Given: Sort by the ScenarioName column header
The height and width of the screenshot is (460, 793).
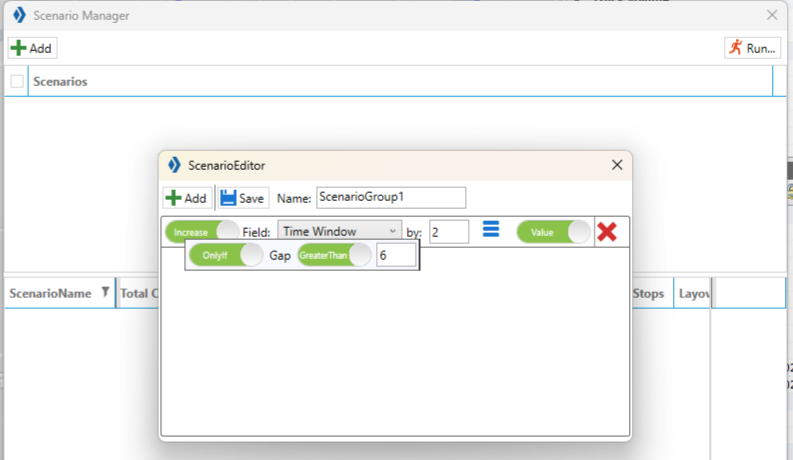Looking at the screenshot, I should pos(50,293).
